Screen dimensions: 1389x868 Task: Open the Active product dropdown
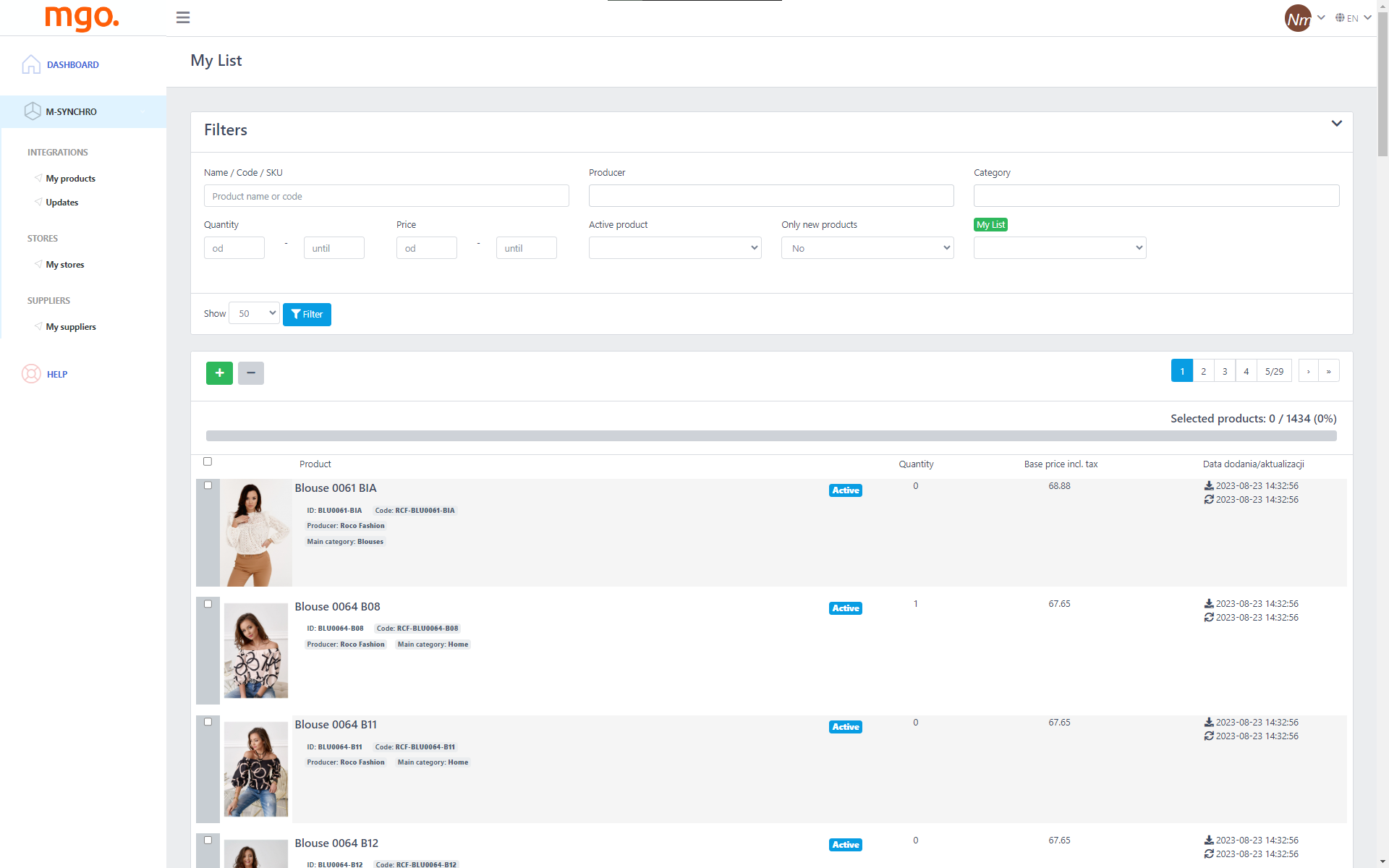click(x=675, y=248)
